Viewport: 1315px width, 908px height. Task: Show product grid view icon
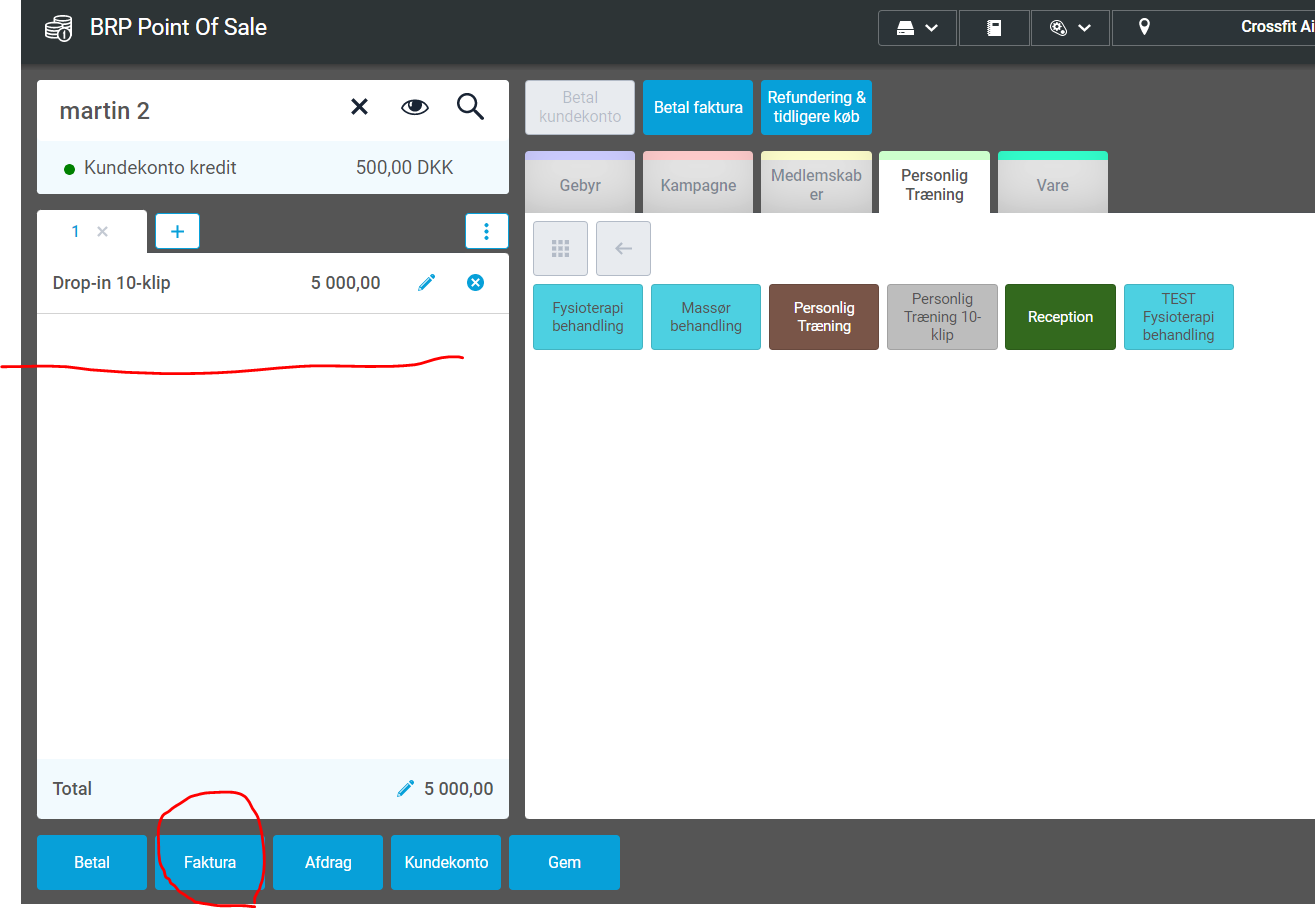pos(560,248)
